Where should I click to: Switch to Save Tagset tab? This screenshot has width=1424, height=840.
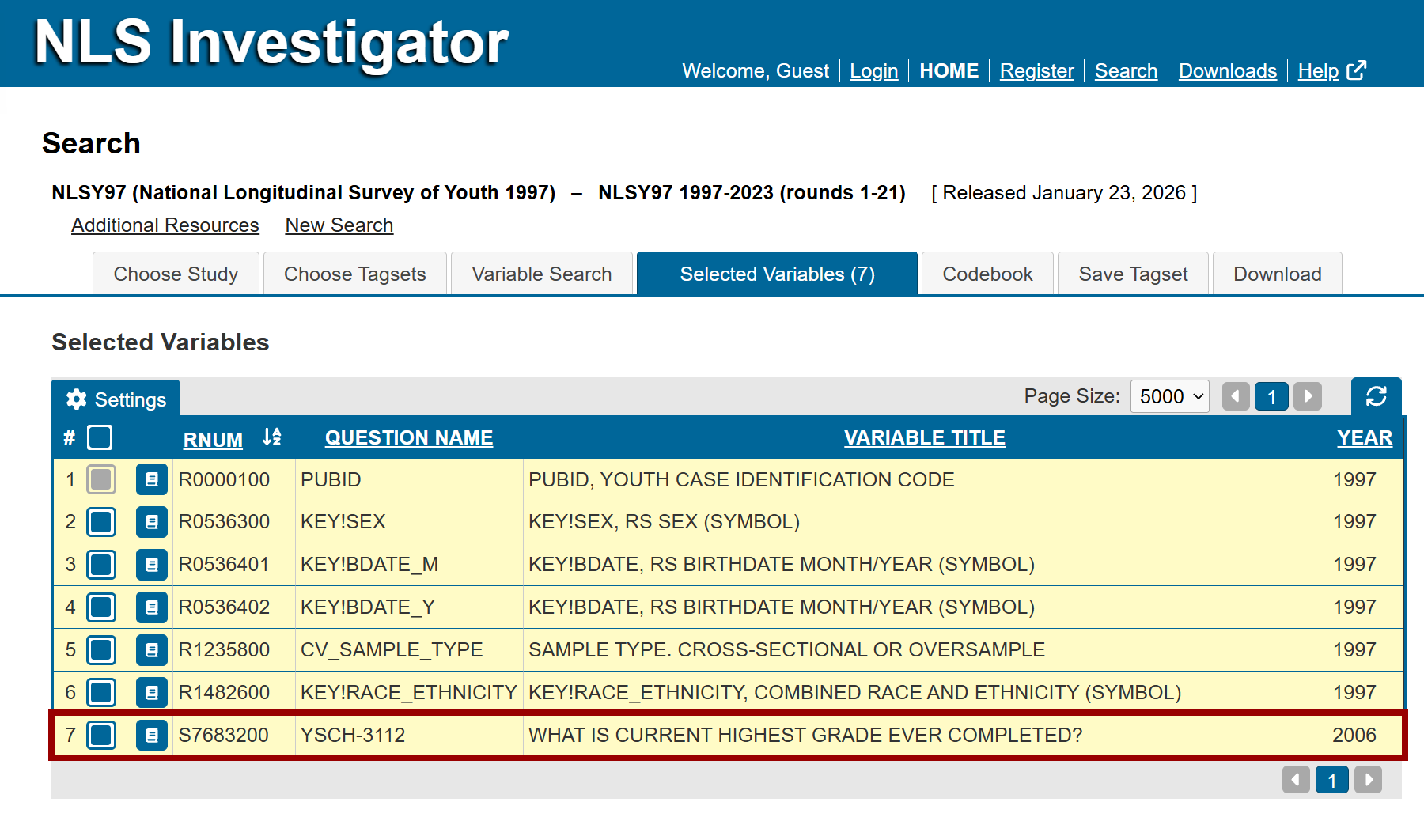1133,274
